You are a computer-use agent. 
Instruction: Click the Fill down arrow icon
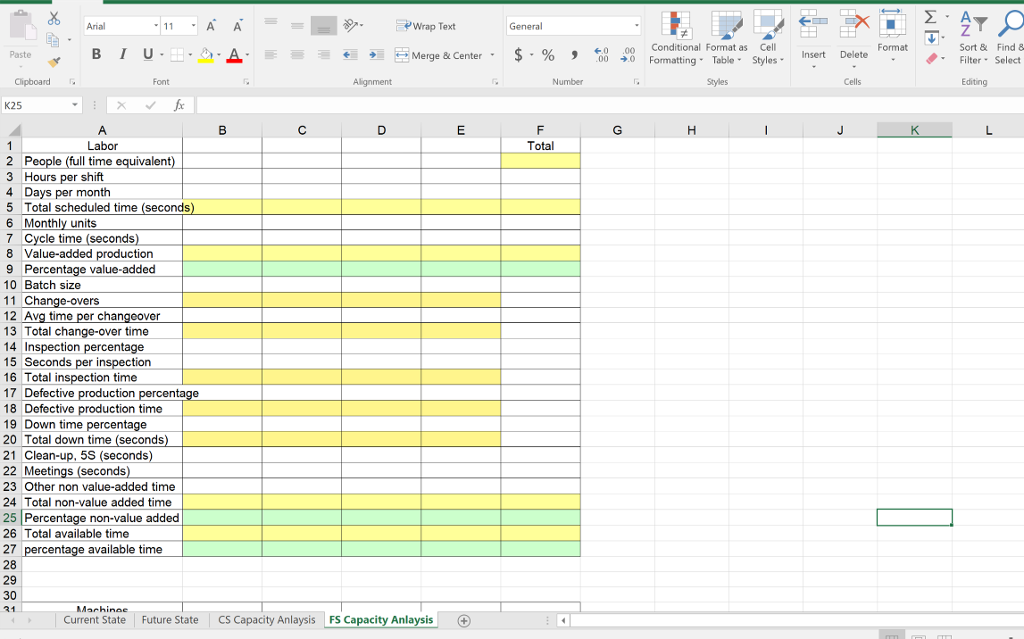coord(932,38)
